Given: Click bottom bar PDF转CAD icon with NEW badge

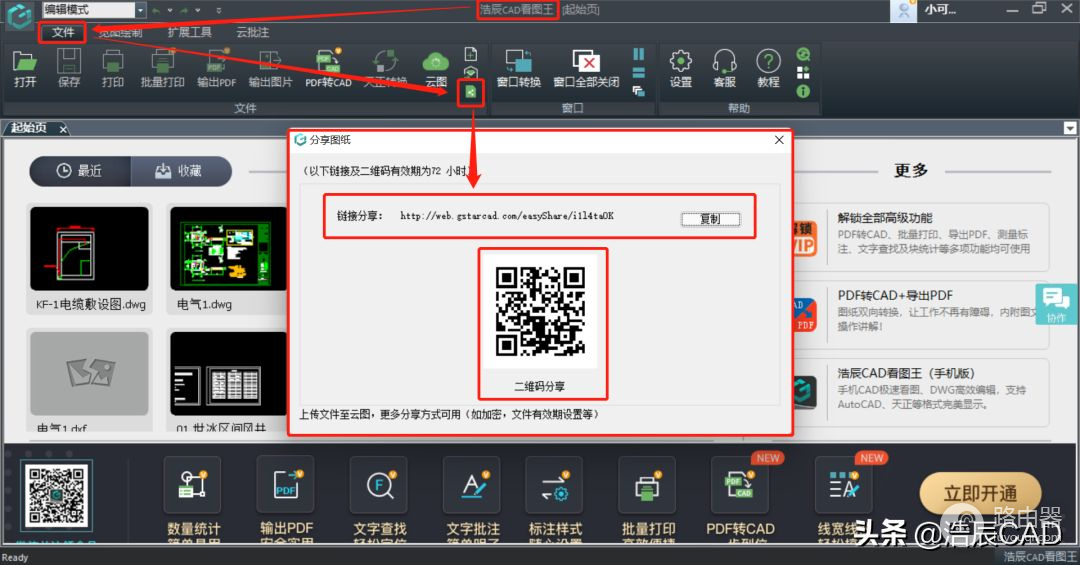Looking at the screenshot, I should 740,485.
